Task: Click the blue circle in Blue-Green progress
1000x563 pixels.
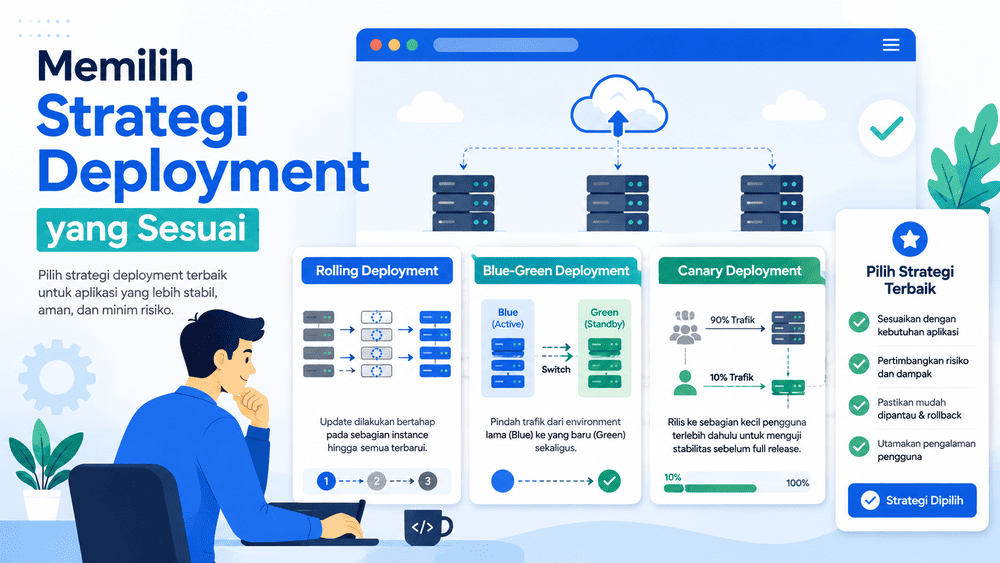Action: click(503, 481)
